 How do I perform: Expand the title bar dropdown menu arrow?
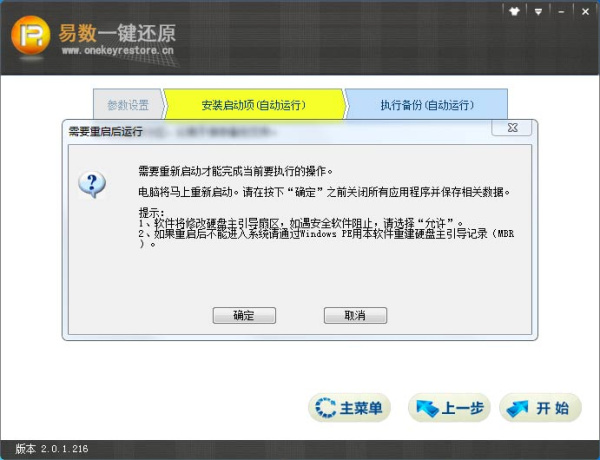[x=538, y=12]
